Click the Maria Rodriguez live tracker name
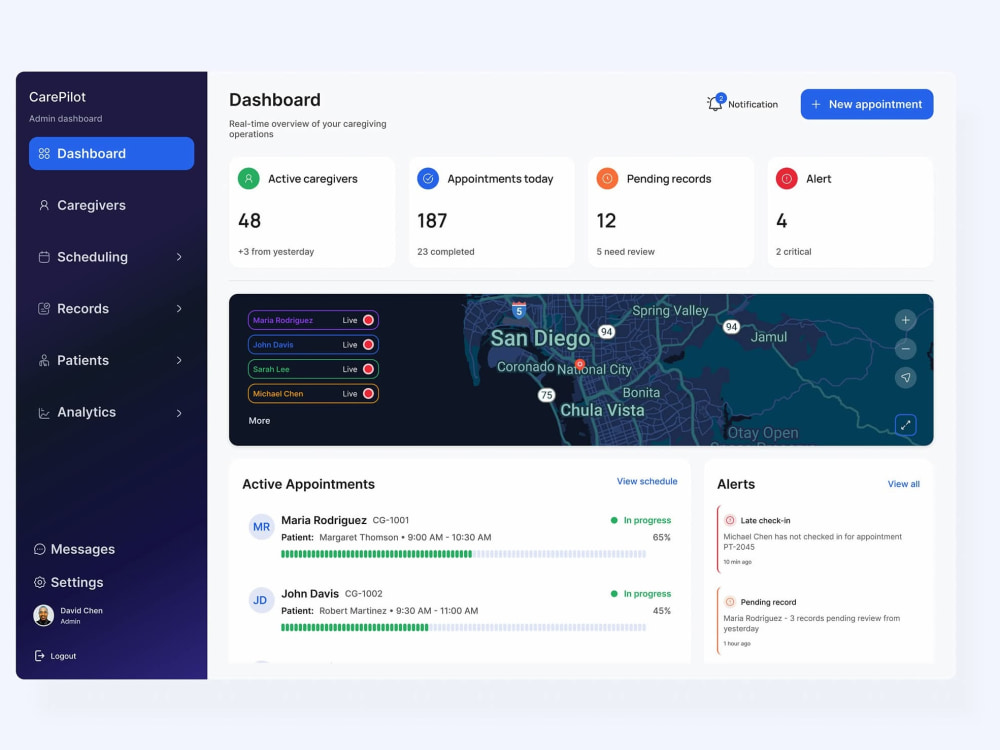 [x=283, y=320]
